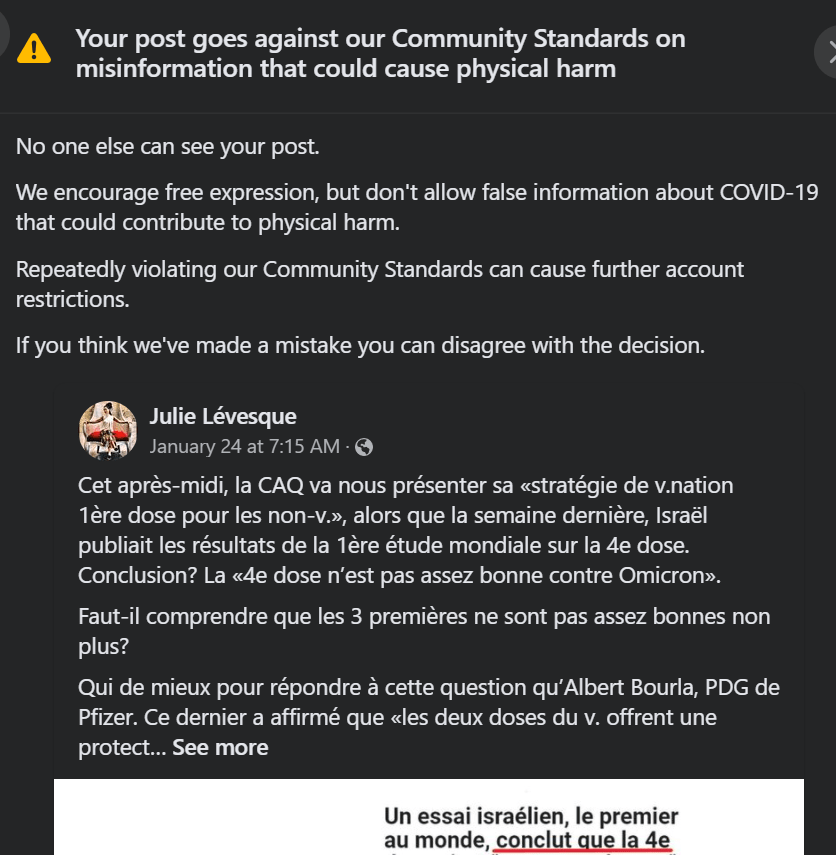Click the globe public audience icon
Viewport: 836px width, 855px height.
click(364, 446)
